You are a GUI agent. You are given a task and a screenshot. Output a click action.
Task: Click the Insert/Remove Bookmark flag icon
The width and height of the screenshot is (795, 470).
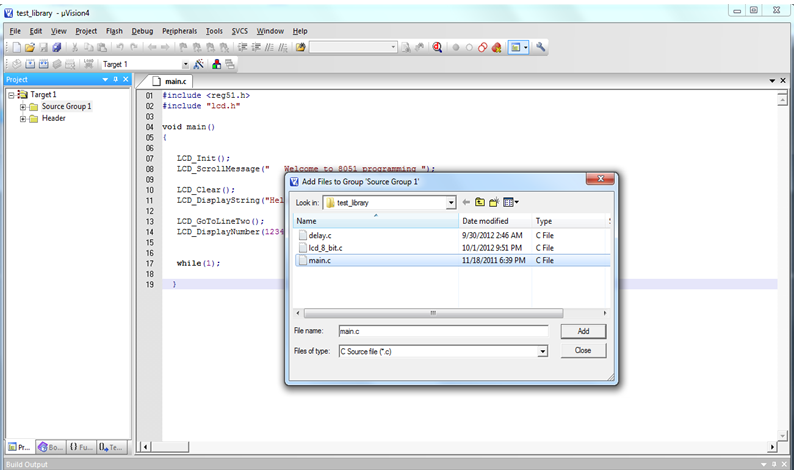(183, 48)
